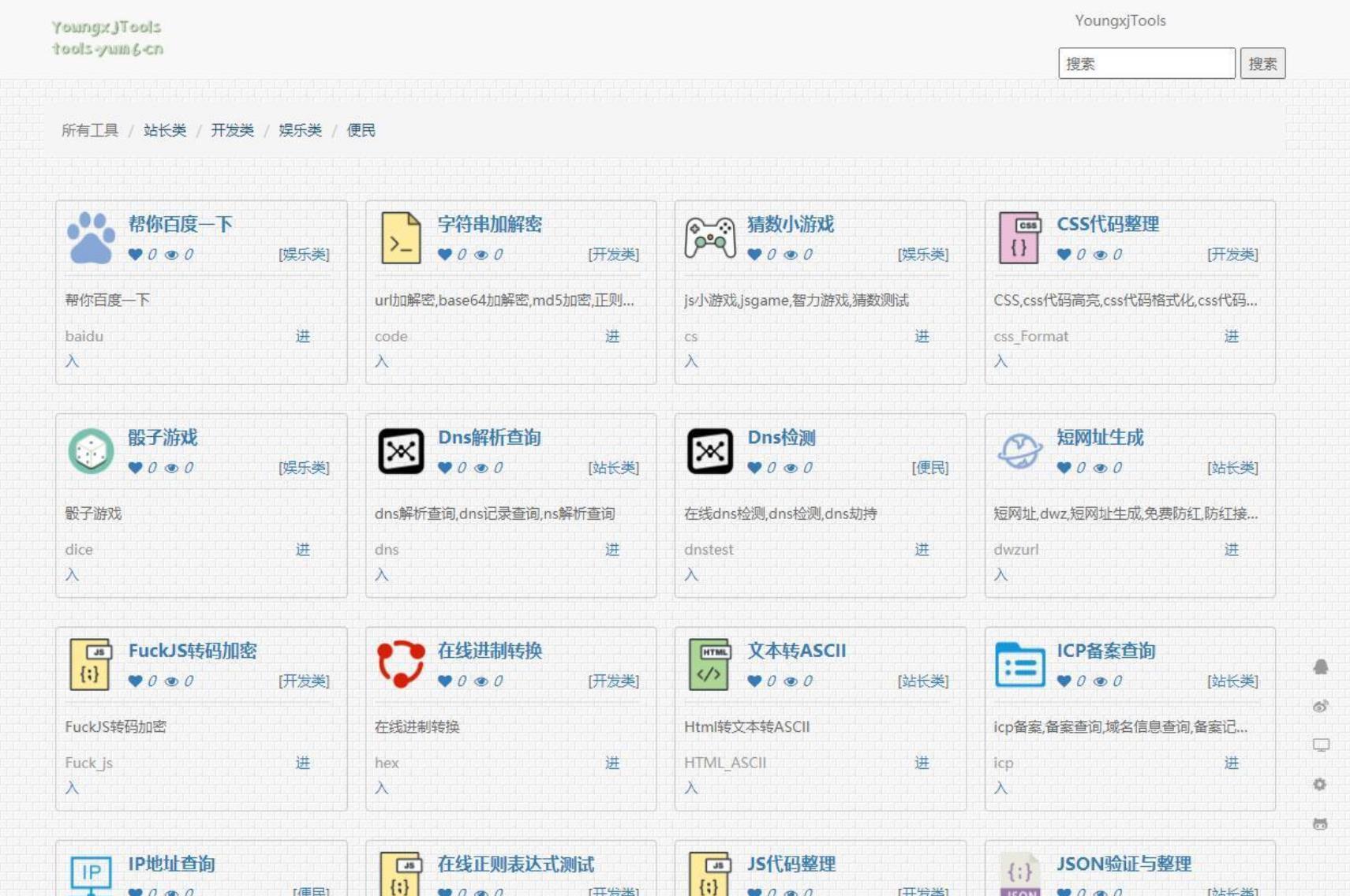This screenshot has height=896, width=1350.
Task: Open the 短网址生成 title link
Action: (x=1101, y=438)
